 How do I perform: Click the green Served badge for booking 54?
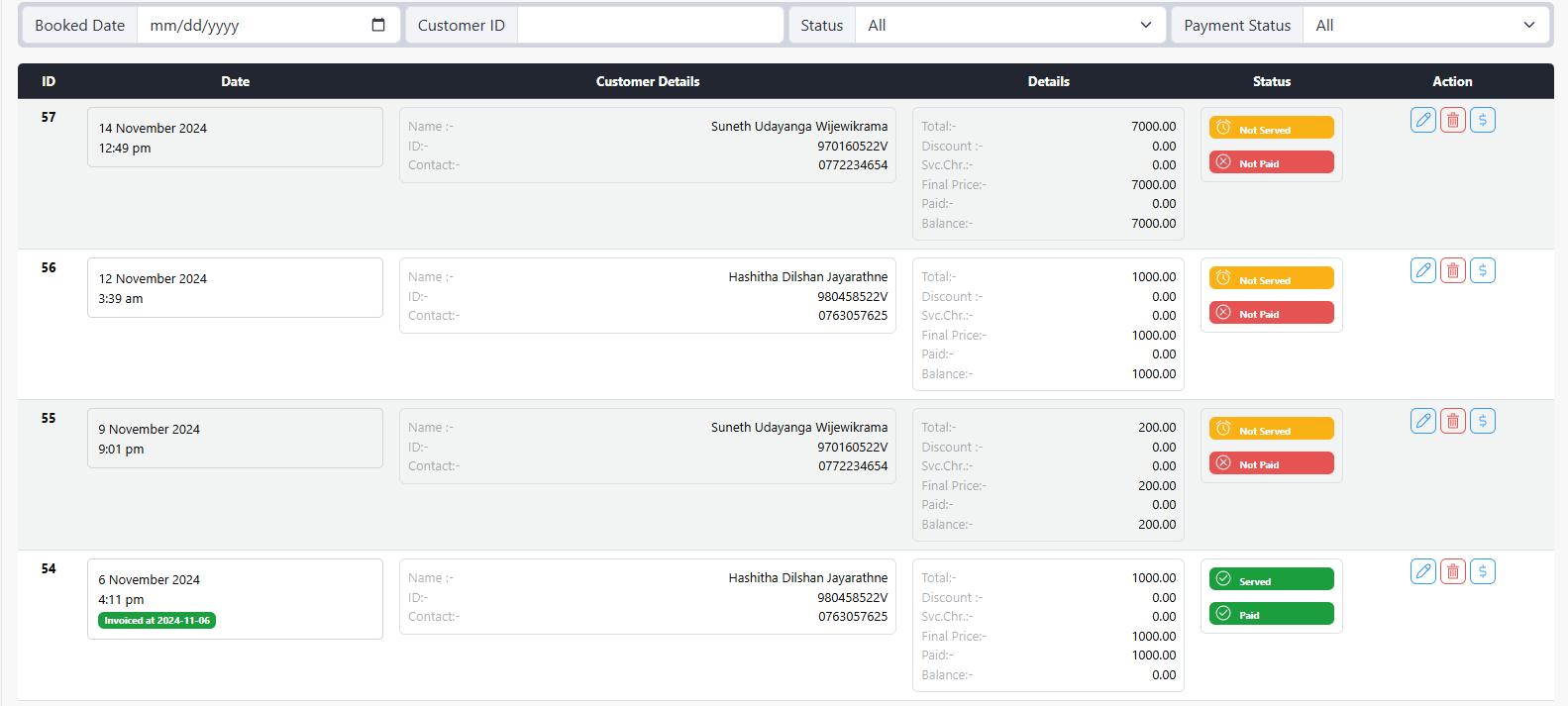pos(1271,580)
